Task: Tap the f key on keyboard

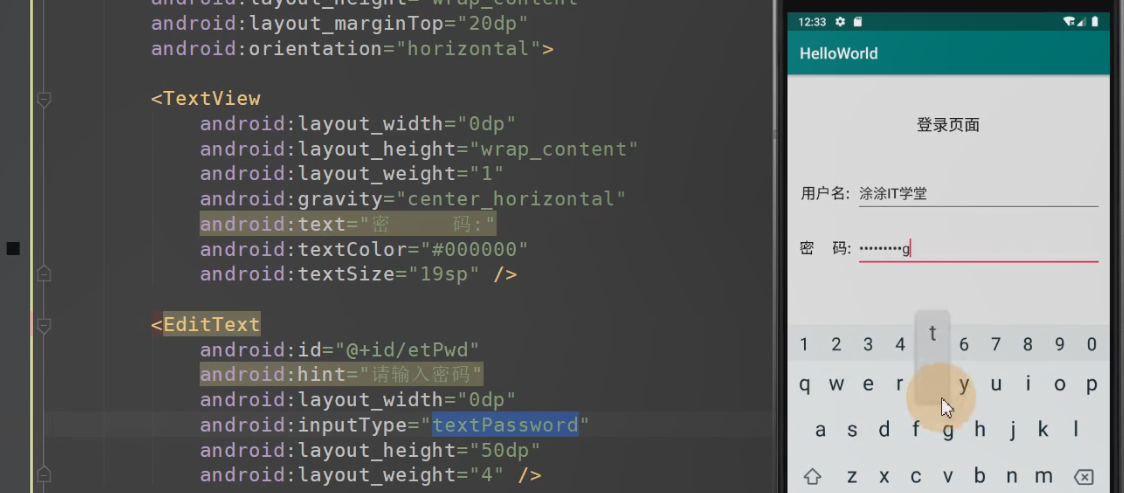Action: coord(915,430)
